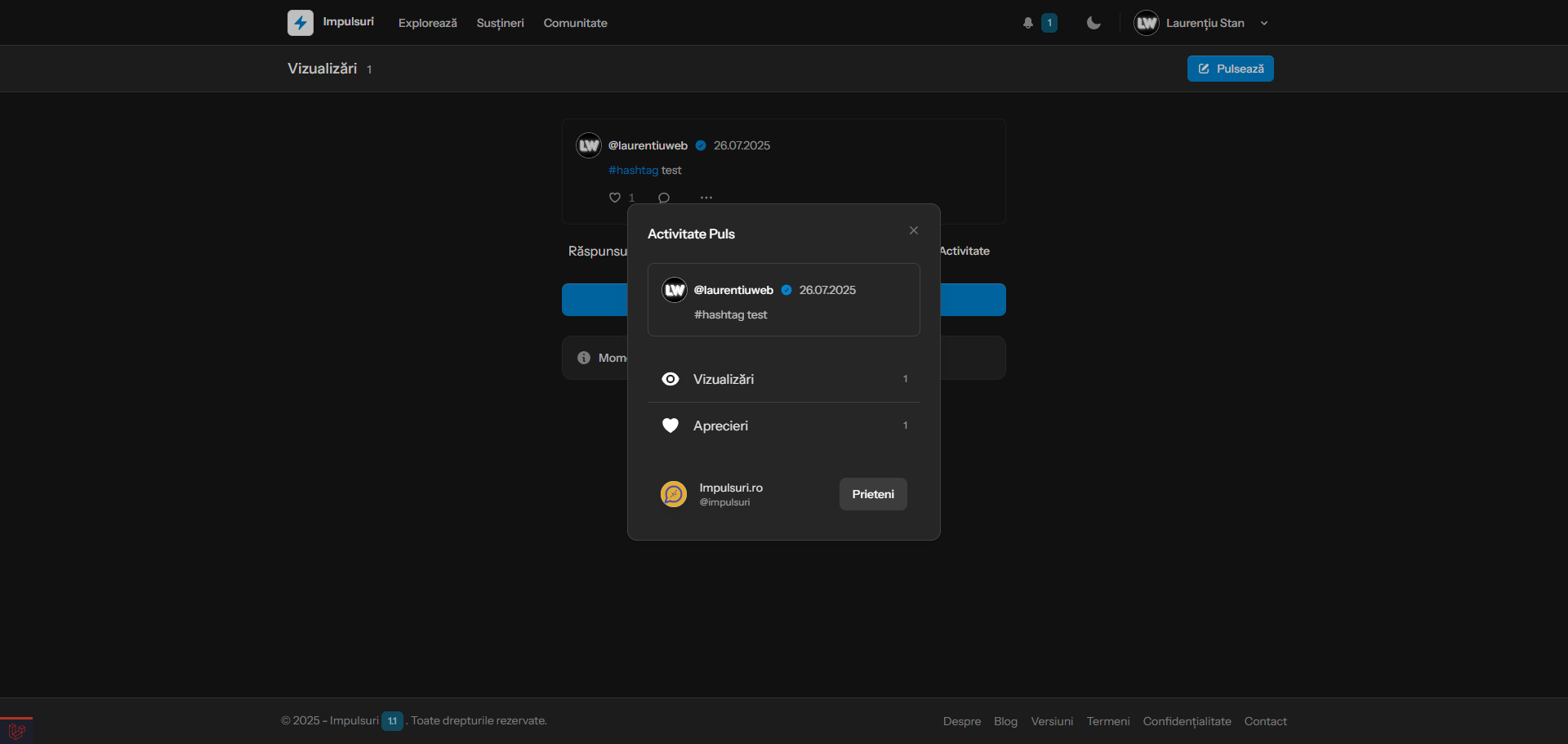Toggle dark mode with the moon icon
This screenshot has height=744, width=1568.
click(x=1094, y=23)
